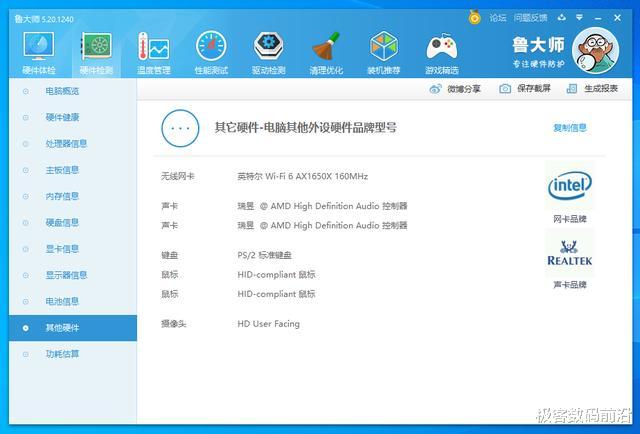640x434 pixels.
Task: Open 温度管理 temperature management icon
Action: click(x=153, y=53)
